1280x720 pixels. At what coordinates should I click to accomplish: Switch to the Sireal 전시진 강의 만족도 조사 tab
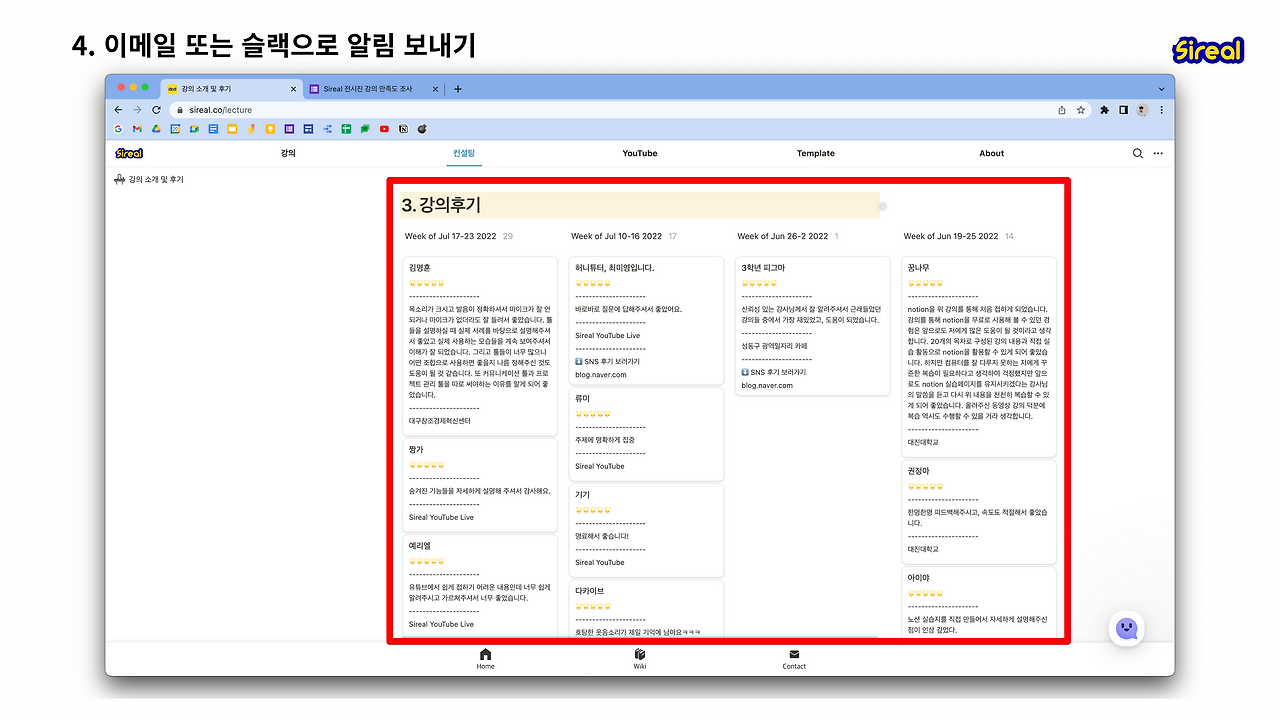[375, 89]
